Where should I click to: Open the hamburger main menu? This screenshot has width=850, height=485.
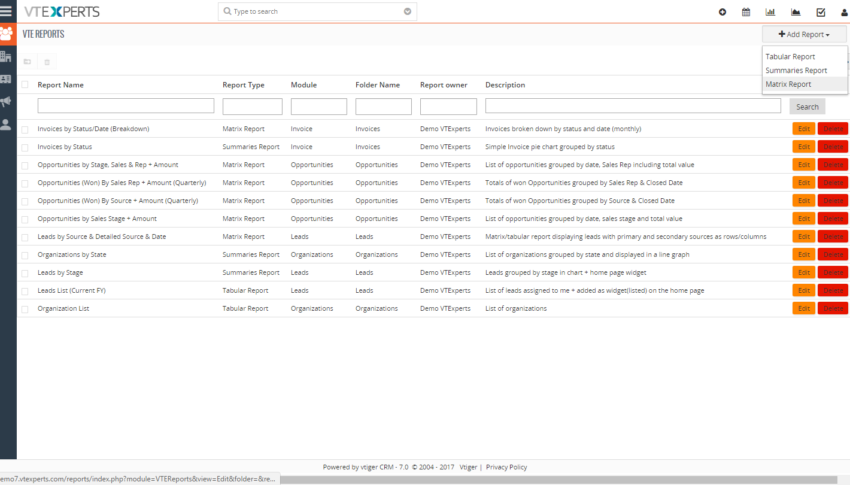tap(7, 11)
